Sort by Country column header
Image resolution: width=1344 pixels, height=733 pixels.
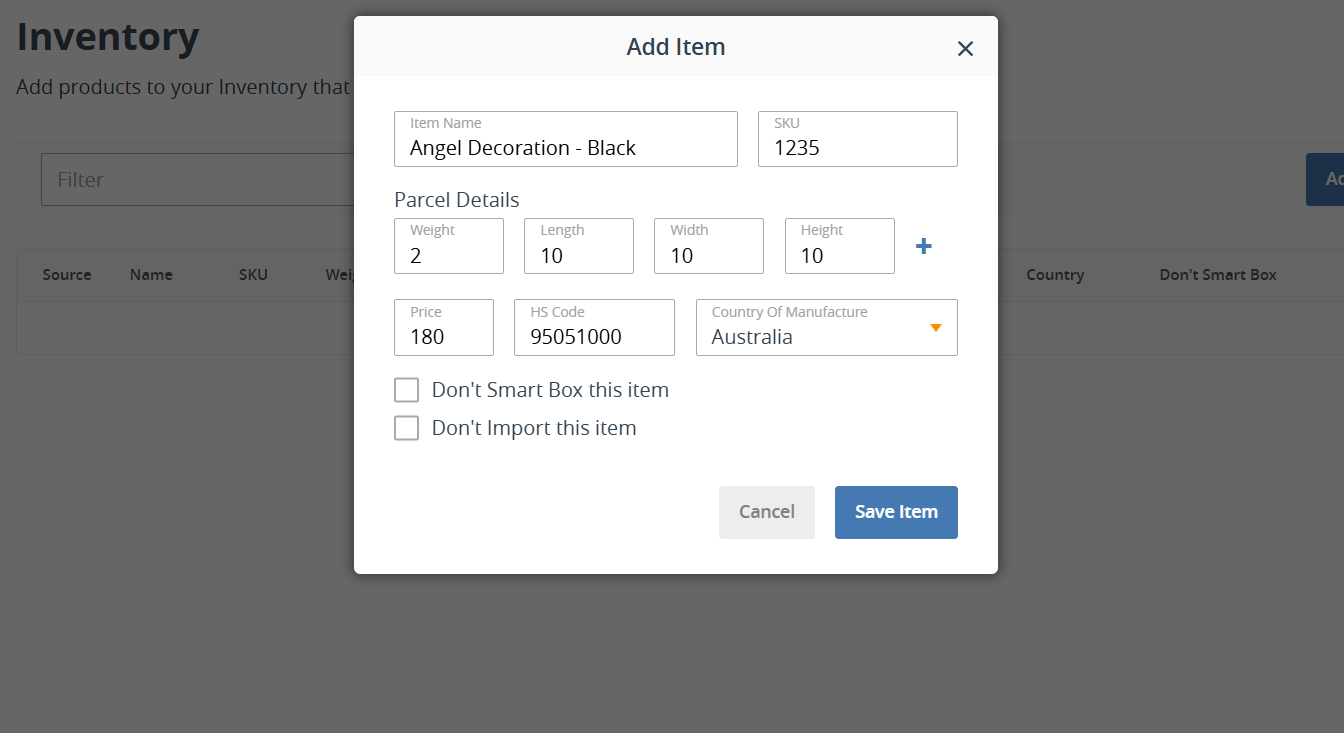coord(1055,275)
